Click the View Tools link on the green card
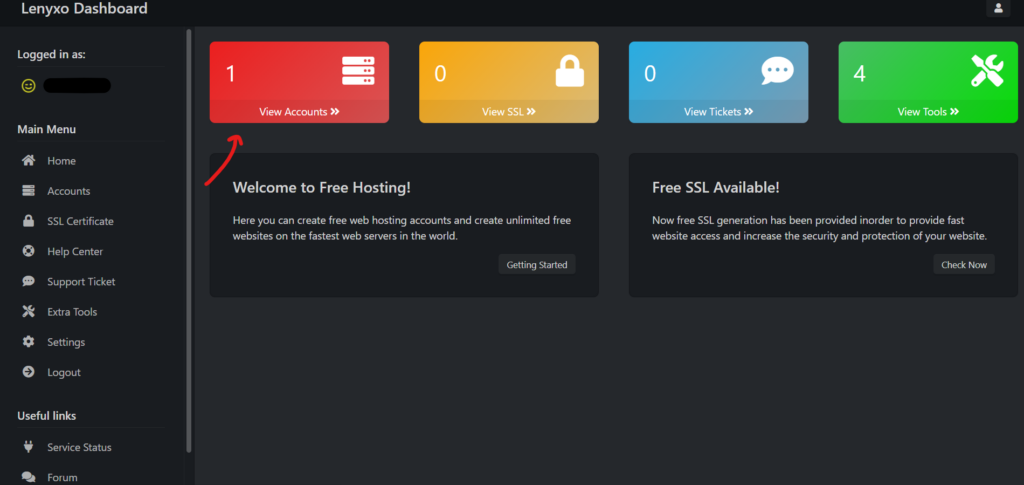 pos(928,112)
